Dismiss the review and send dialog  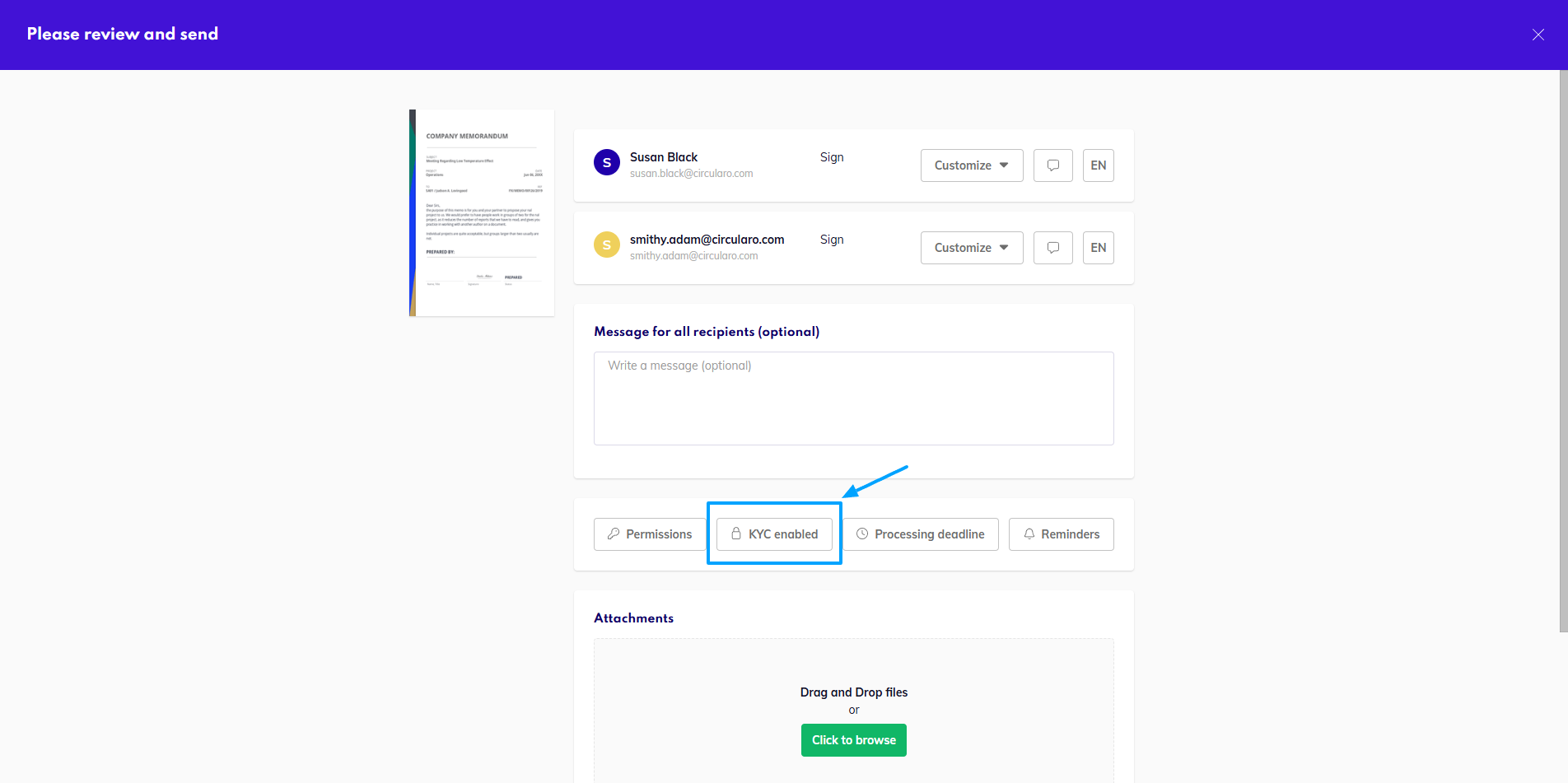(x=1538, y=35)
